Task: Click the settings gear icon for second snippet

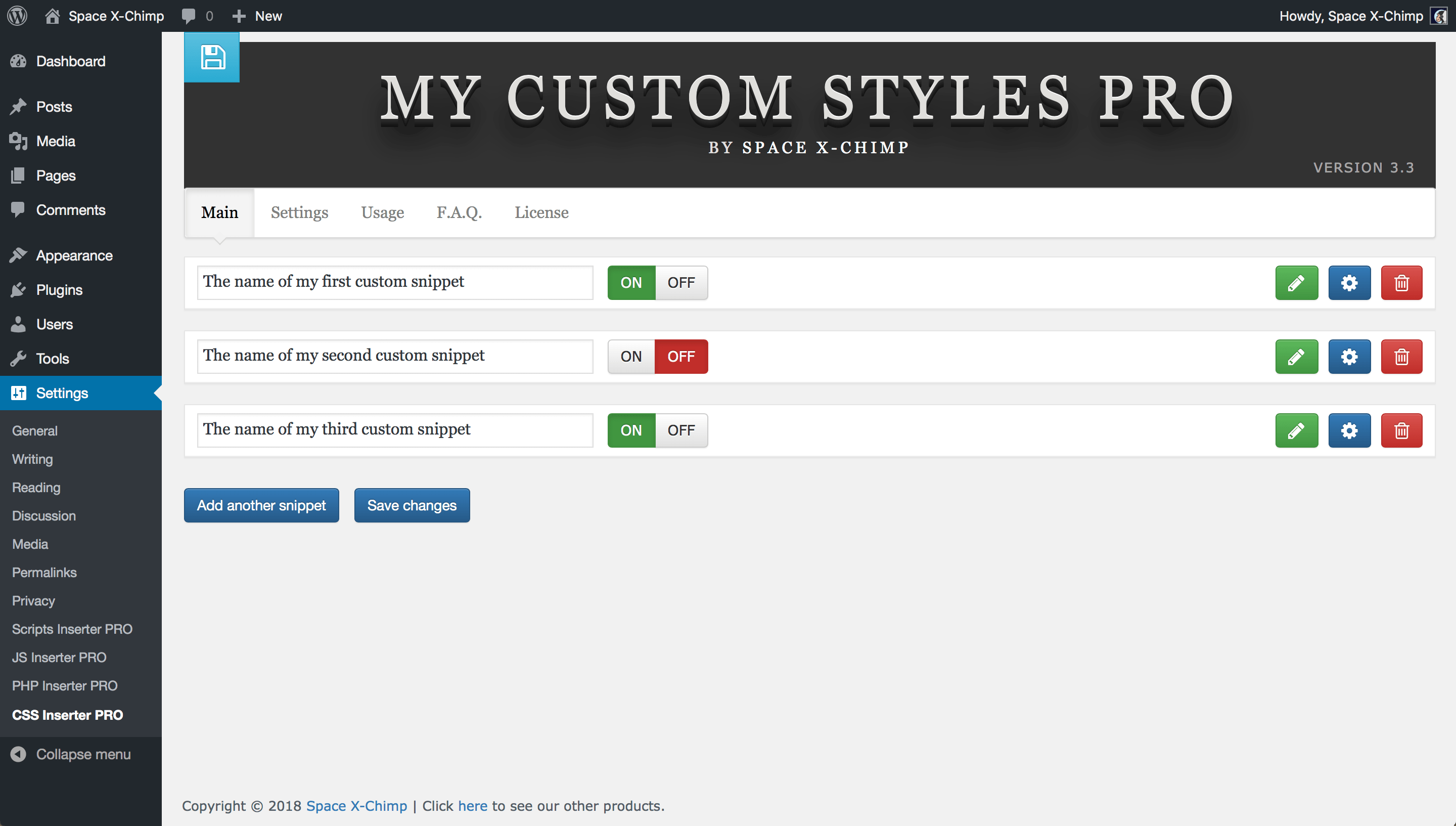Action: 1349,357
